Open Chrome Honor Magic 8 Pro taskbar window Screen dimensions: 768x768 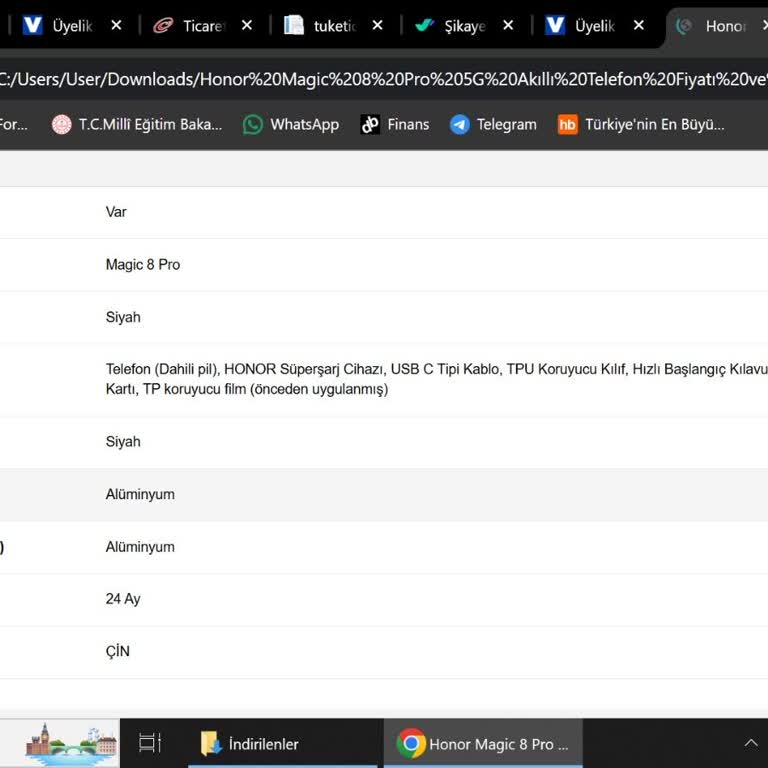click(x=483, y=744)
